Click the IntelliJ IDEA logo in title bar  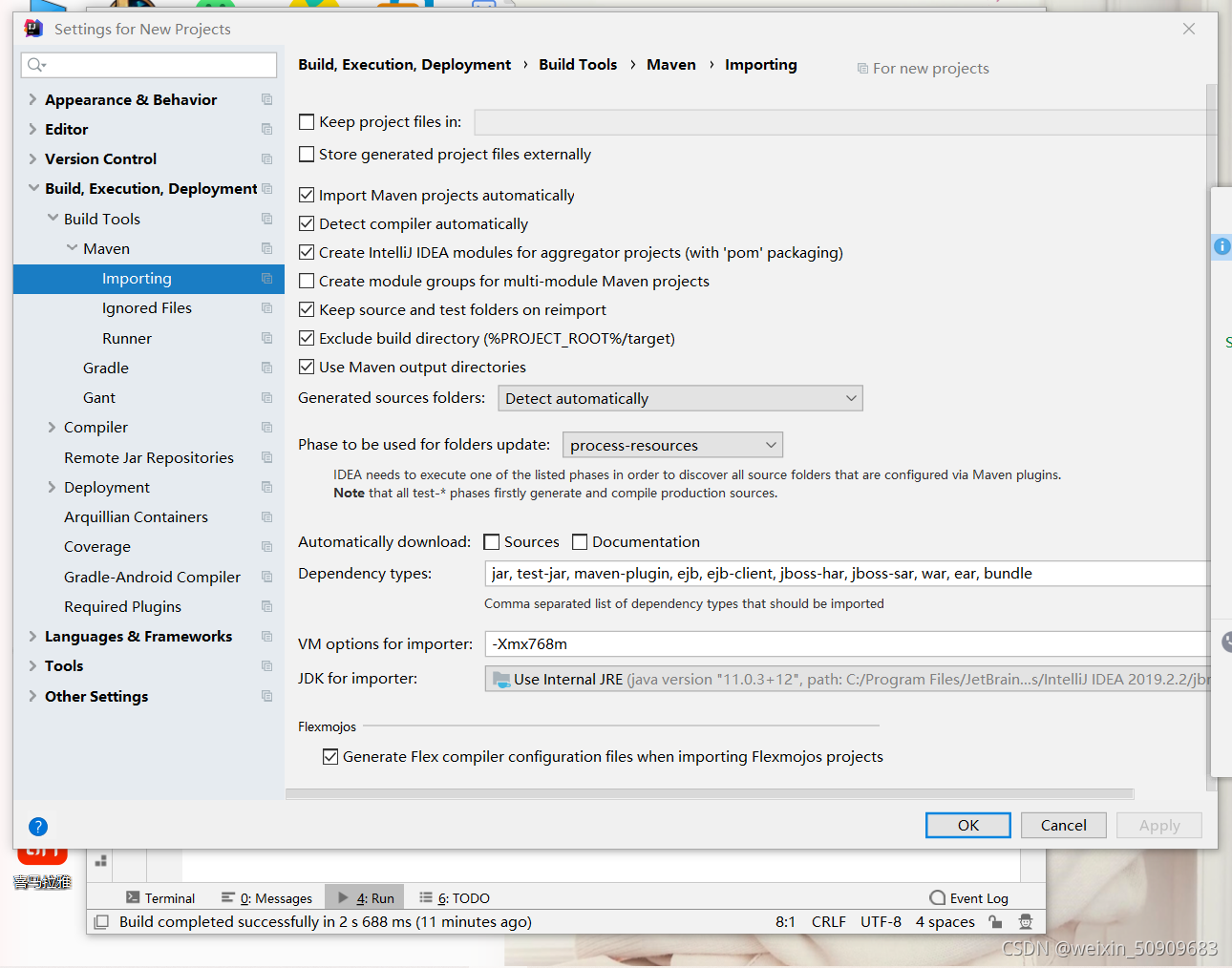[33, 29]
